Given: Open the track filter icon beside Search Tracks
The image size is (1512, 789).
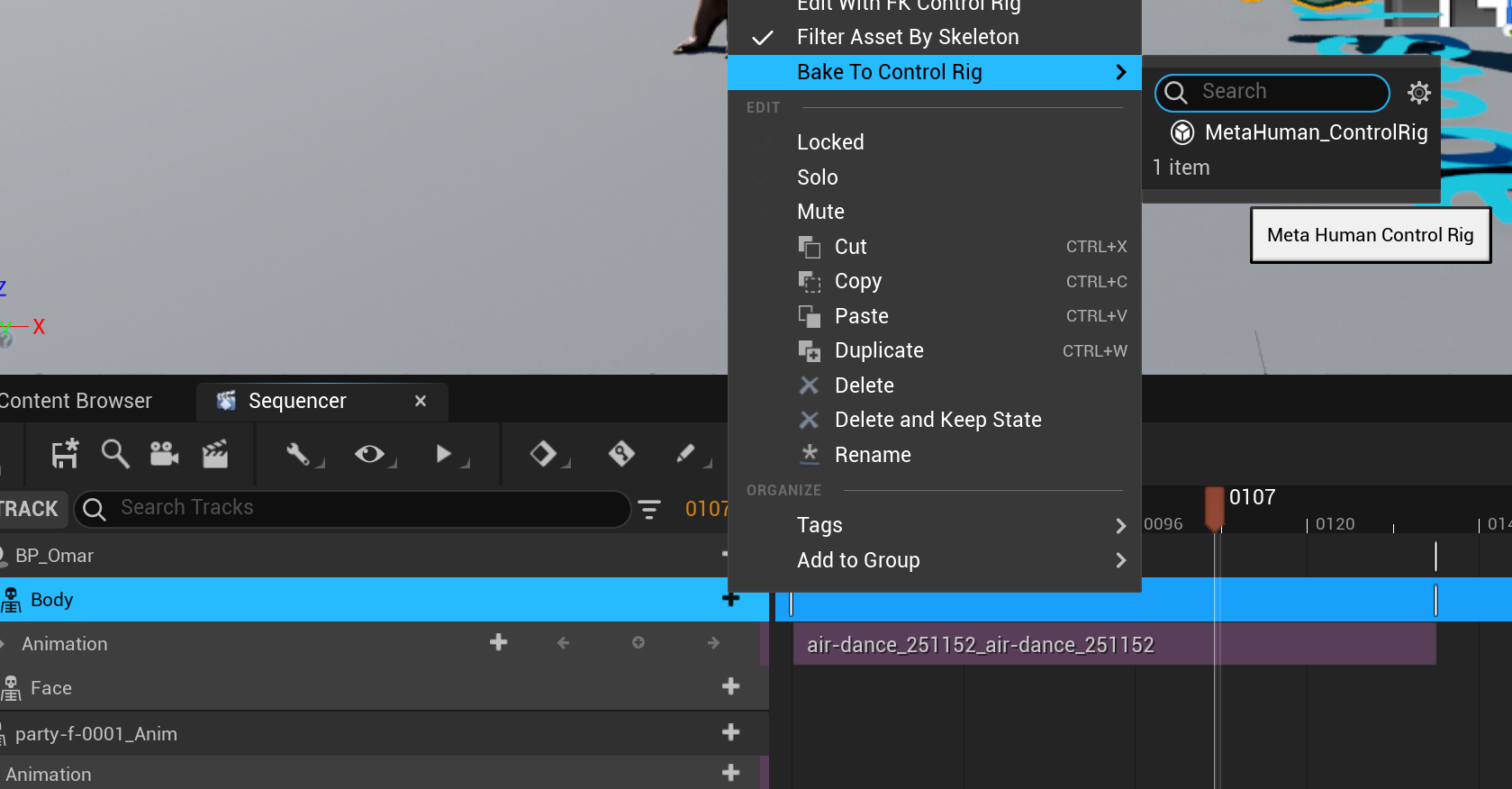Looking at the screenshot, I should (x=649, y=510).
